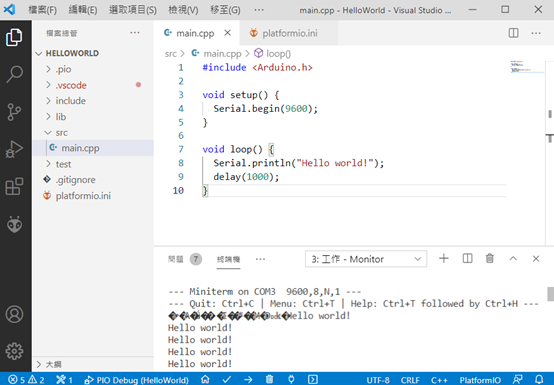This screenshot has width=554, height=385.
Task: Click main.cpp in the editor breadcrumb
Action: (222, 54)
